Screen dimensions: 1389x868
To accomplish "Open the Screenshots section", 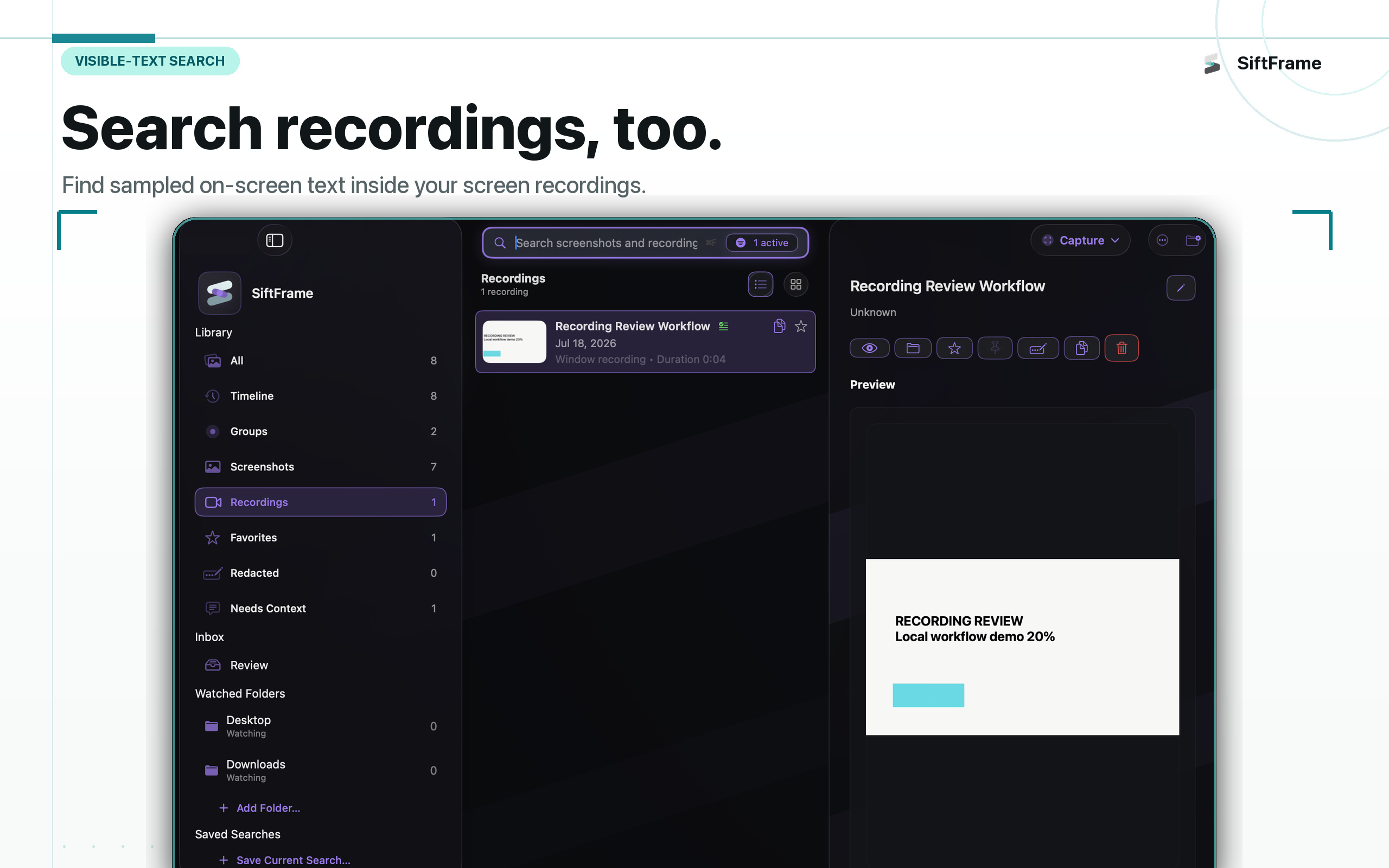I will click(x=320, y=467).
